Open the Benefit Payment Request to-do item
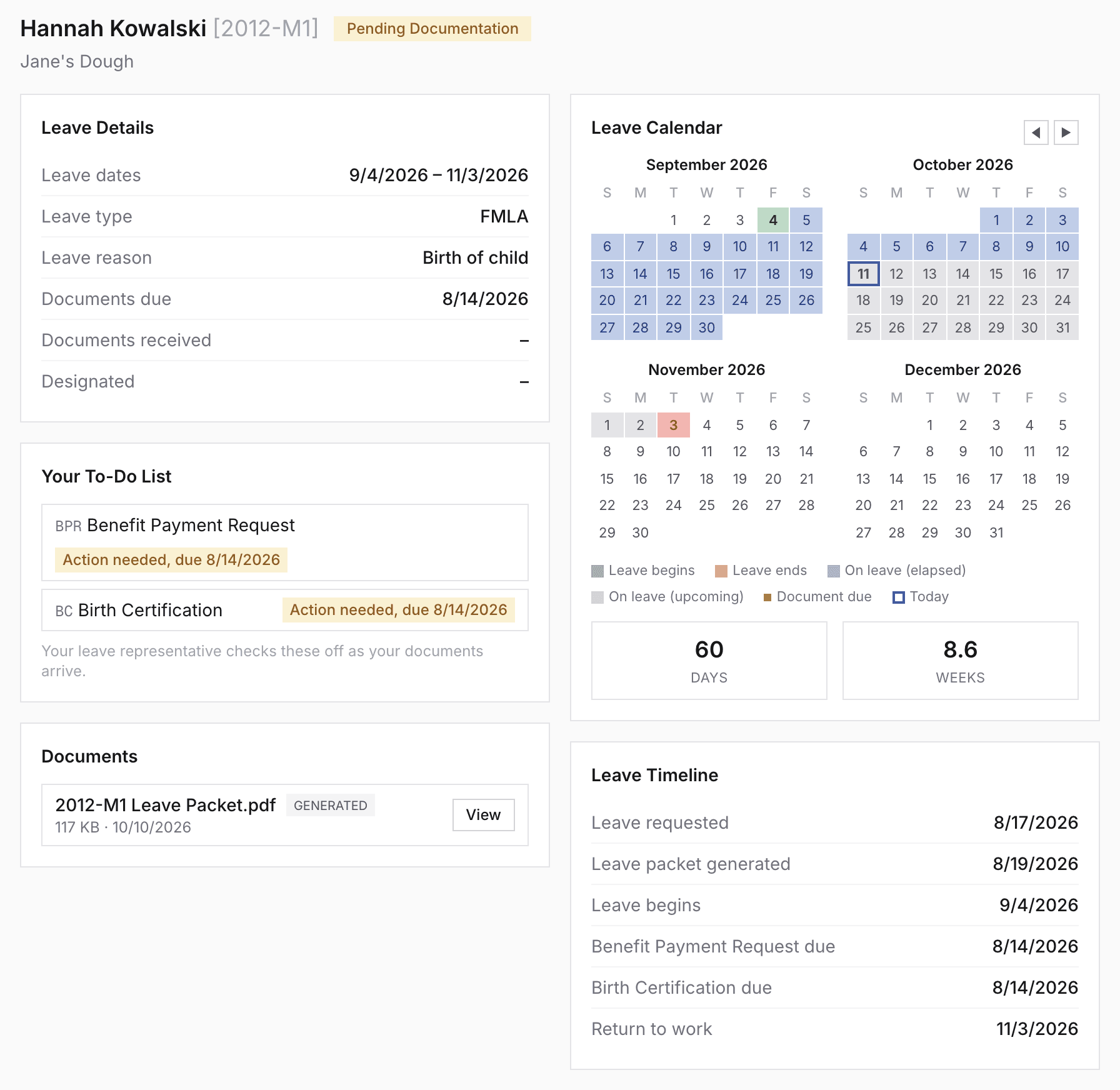 [285, 542]
